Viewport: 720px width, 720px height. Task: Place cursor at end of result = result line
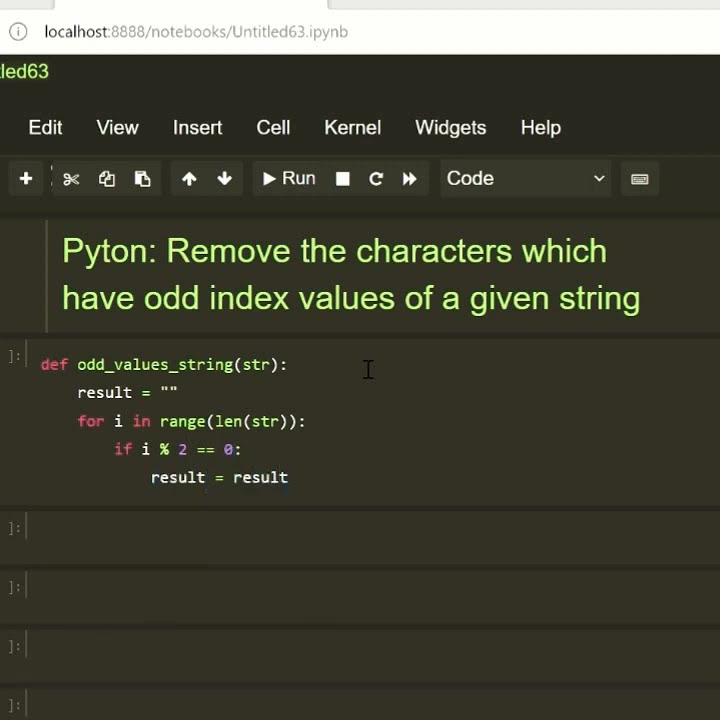point(289,478)
